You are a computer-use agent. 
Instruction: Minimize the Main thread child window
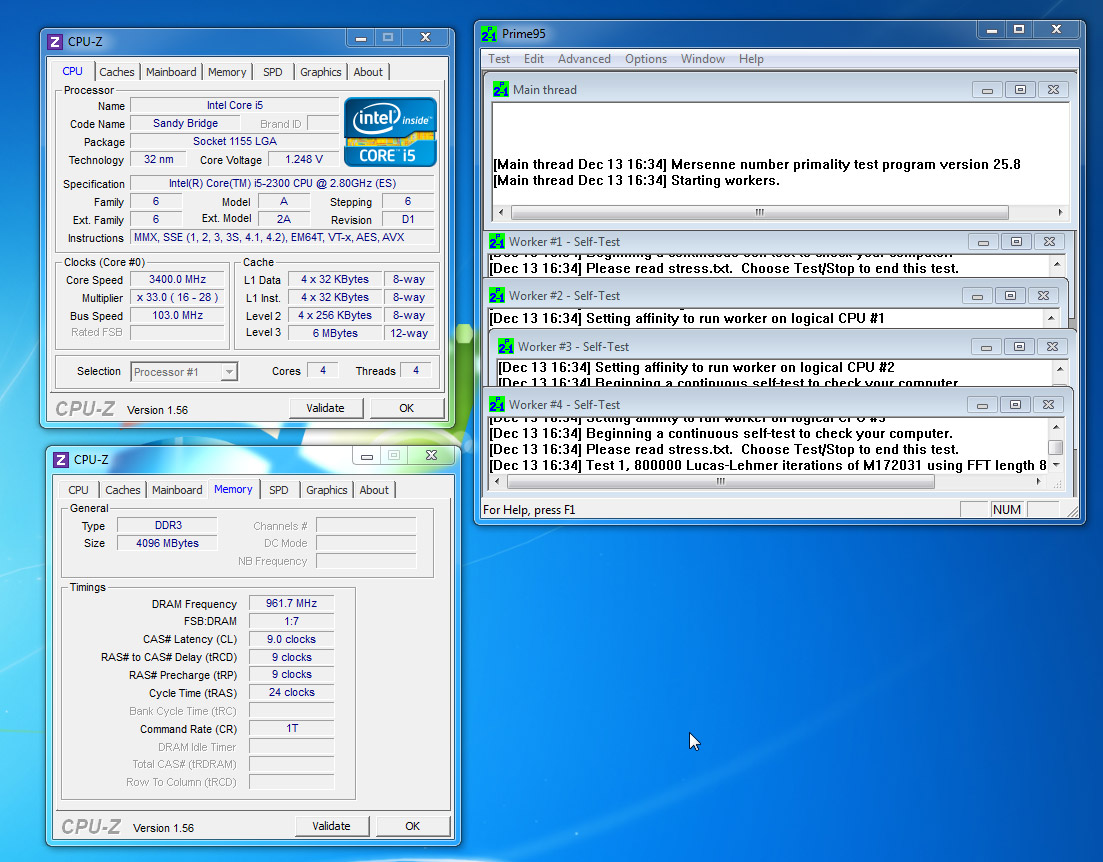[987, 90]
